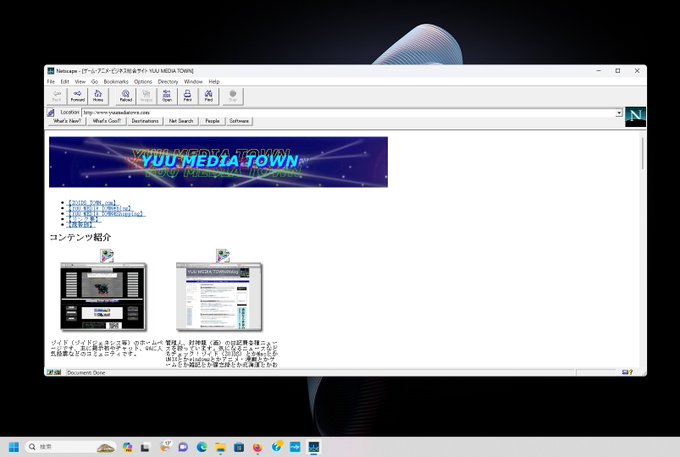This screenshot has height=457, width=680.
Task: Click the Find binoculars toolbar button
Action: (209, 96)
